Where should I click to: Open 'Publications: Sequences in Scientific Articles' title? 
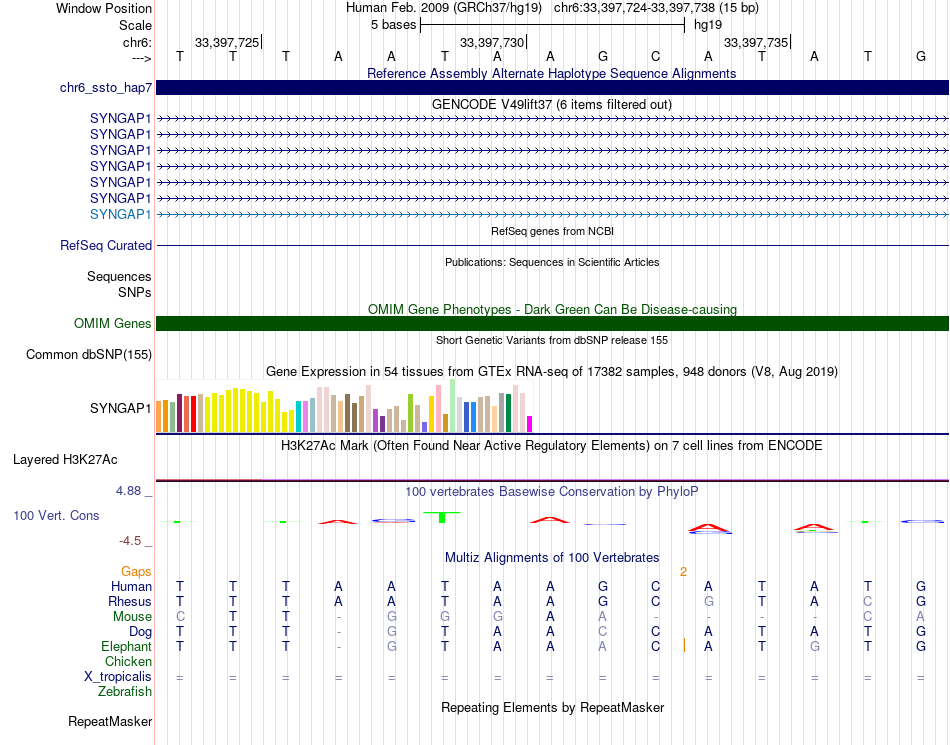(x=552, y=262)
